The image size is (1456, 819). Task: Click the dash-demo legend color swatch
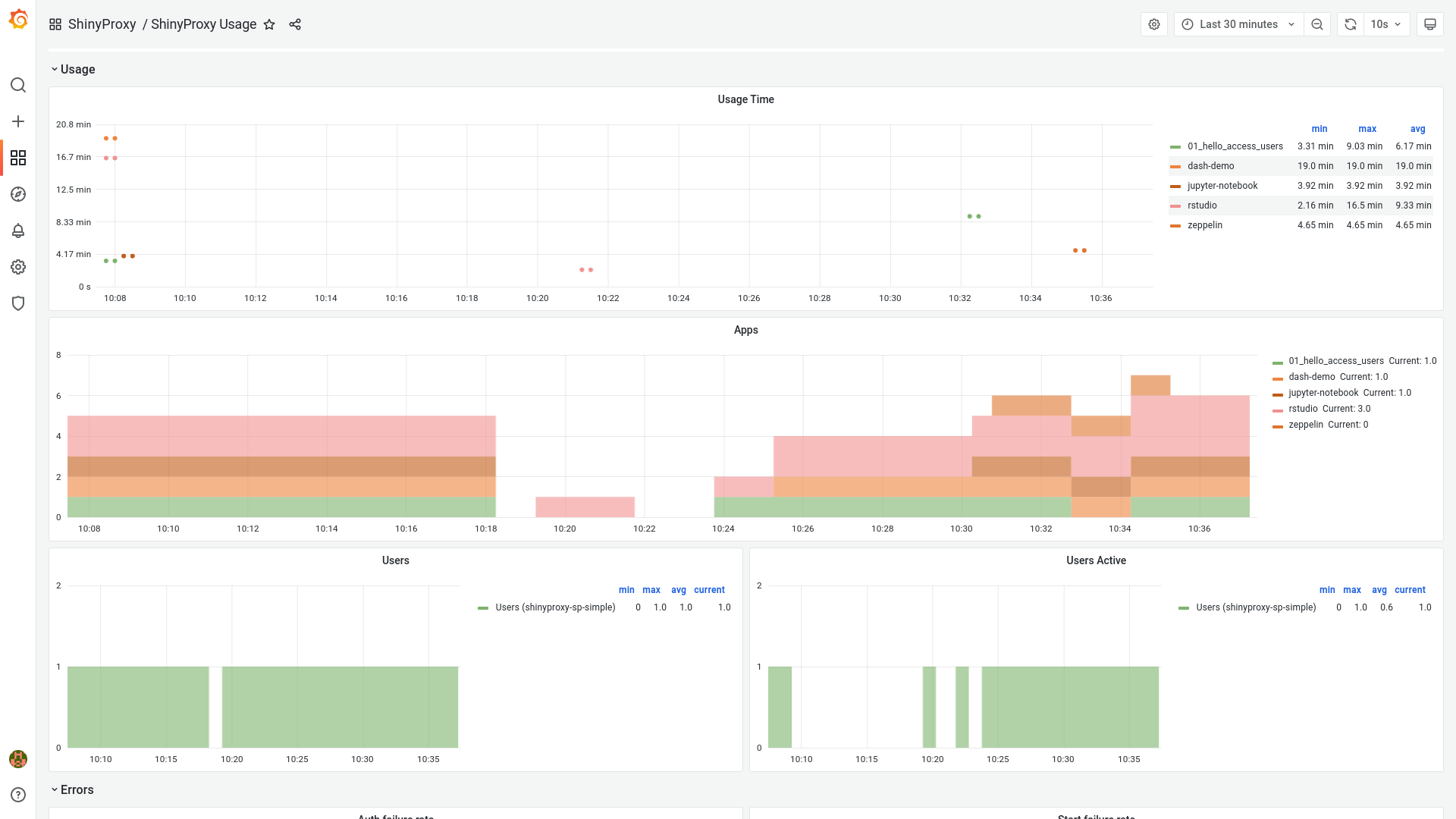coord(1175,166)
